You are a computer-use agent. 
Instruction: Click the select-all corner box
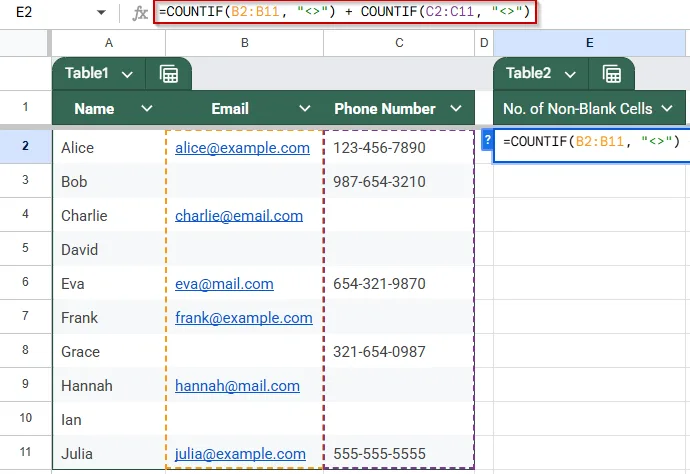(24, 43)
